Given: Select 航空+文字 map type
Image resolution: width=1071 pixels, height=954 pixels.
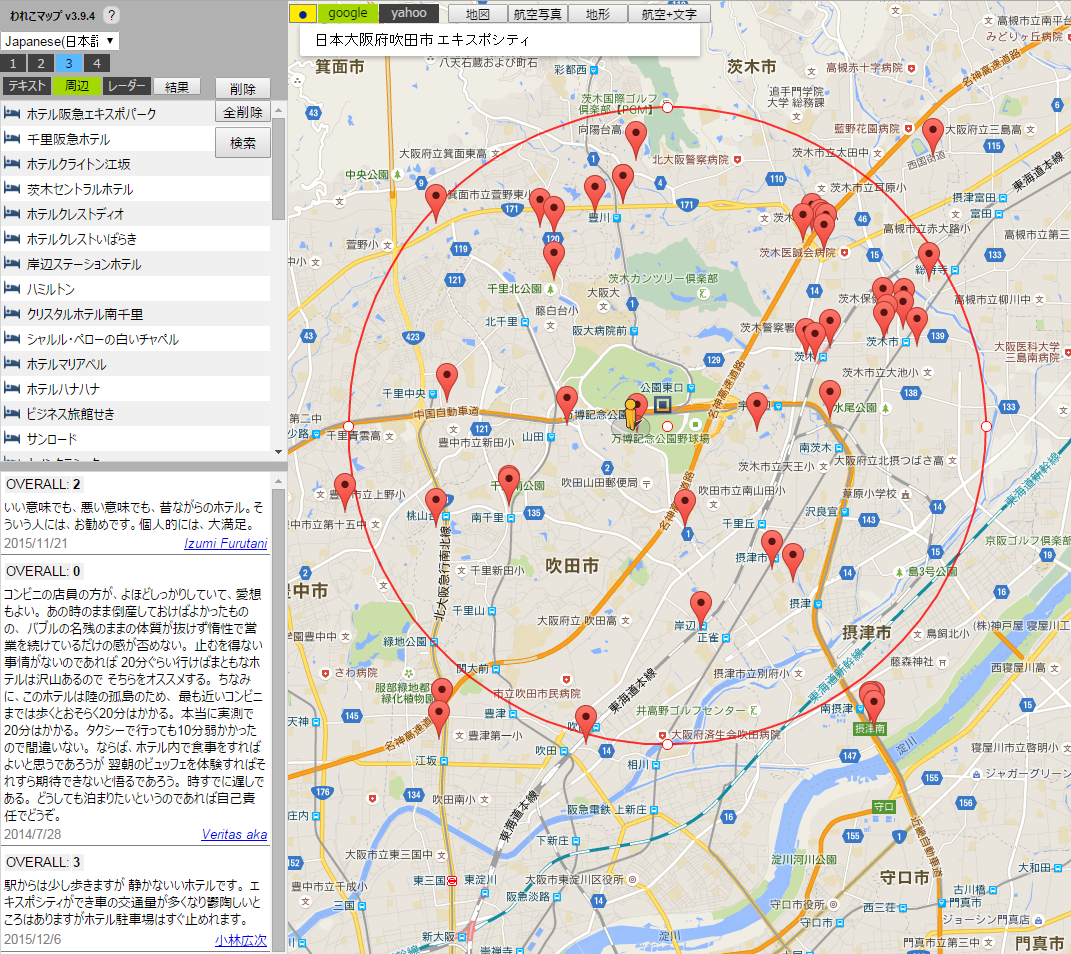Looking at the screenshot, I should tap(669, 14).
